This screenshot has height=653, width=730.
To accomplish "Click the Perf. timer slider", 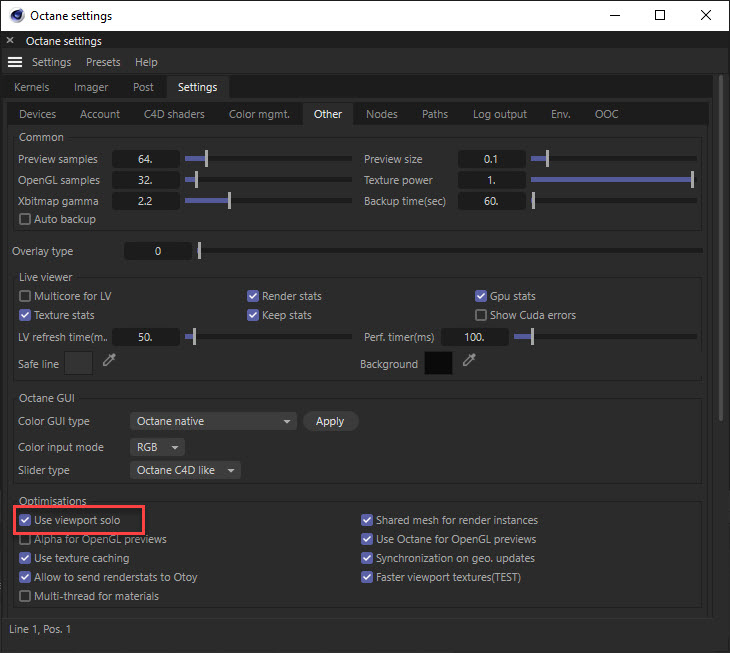I will [606, 337].
